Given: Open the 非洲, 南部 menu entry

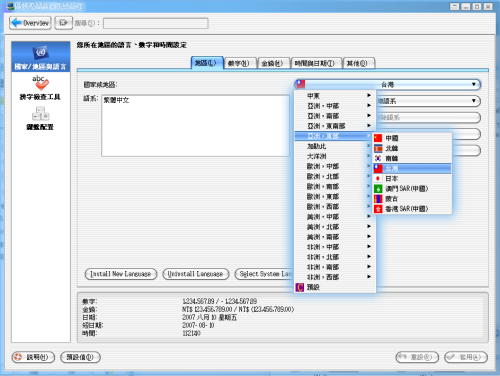Looking at the screenshot, I should click(x=335, y=267).
